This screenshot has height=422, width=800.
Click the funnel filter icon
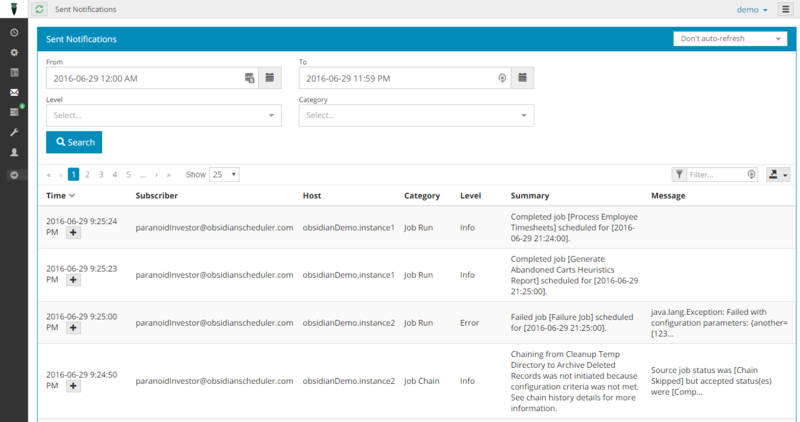679,175
